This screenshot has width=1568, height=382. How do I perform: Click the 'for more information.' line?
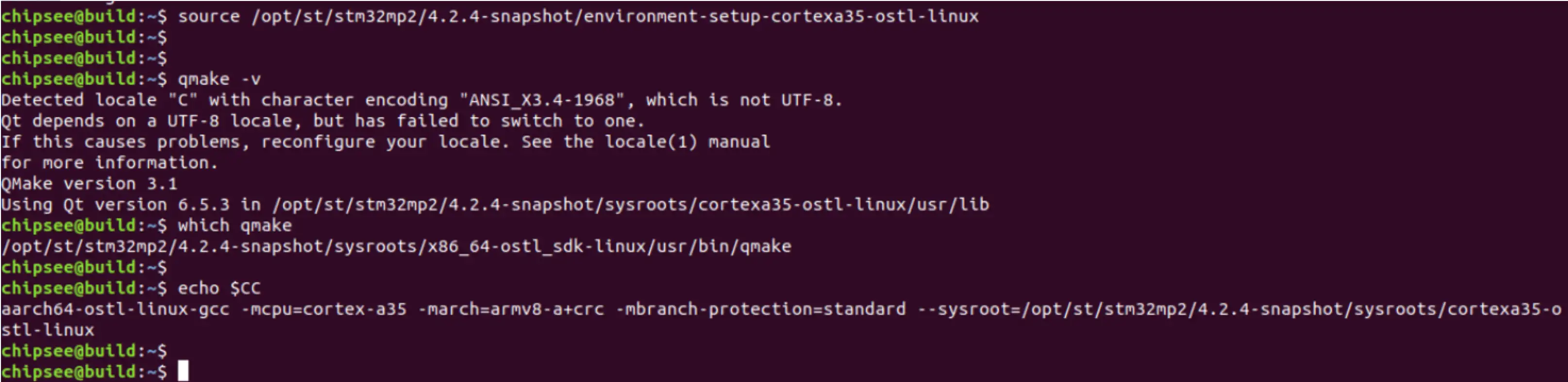tap(109, 163)
